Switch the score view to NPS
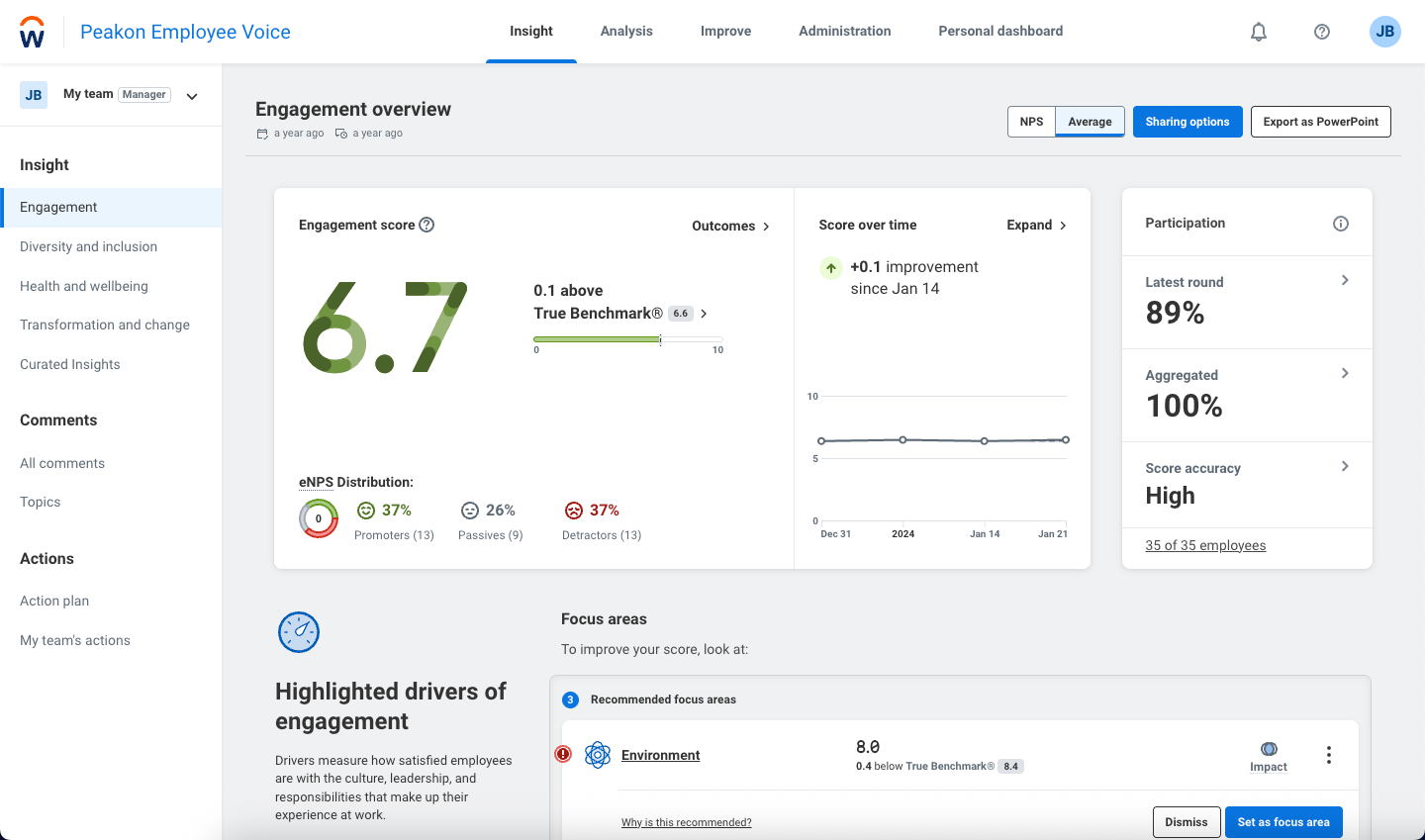1425x840 pixels. click(1031, 121)
